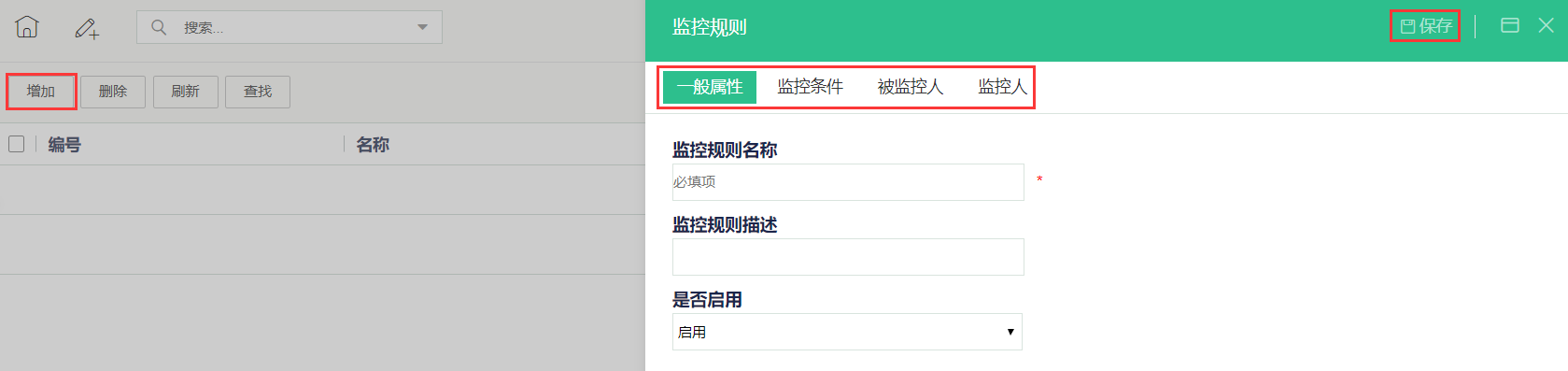Click the 保存 save icon
1568x371 pixels.
(x=1407, y=26)
